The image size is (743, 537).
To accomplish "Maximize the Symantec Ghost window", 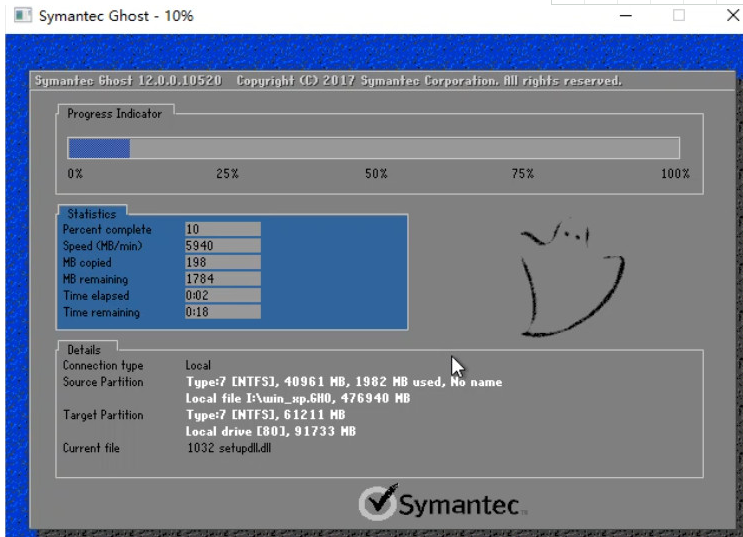I will (x=679, y=16).
